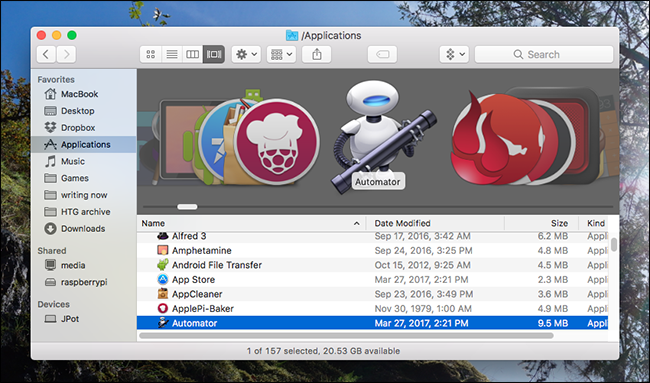
Task: Select the AppCleaner row
Action: [x=372, y=294]
